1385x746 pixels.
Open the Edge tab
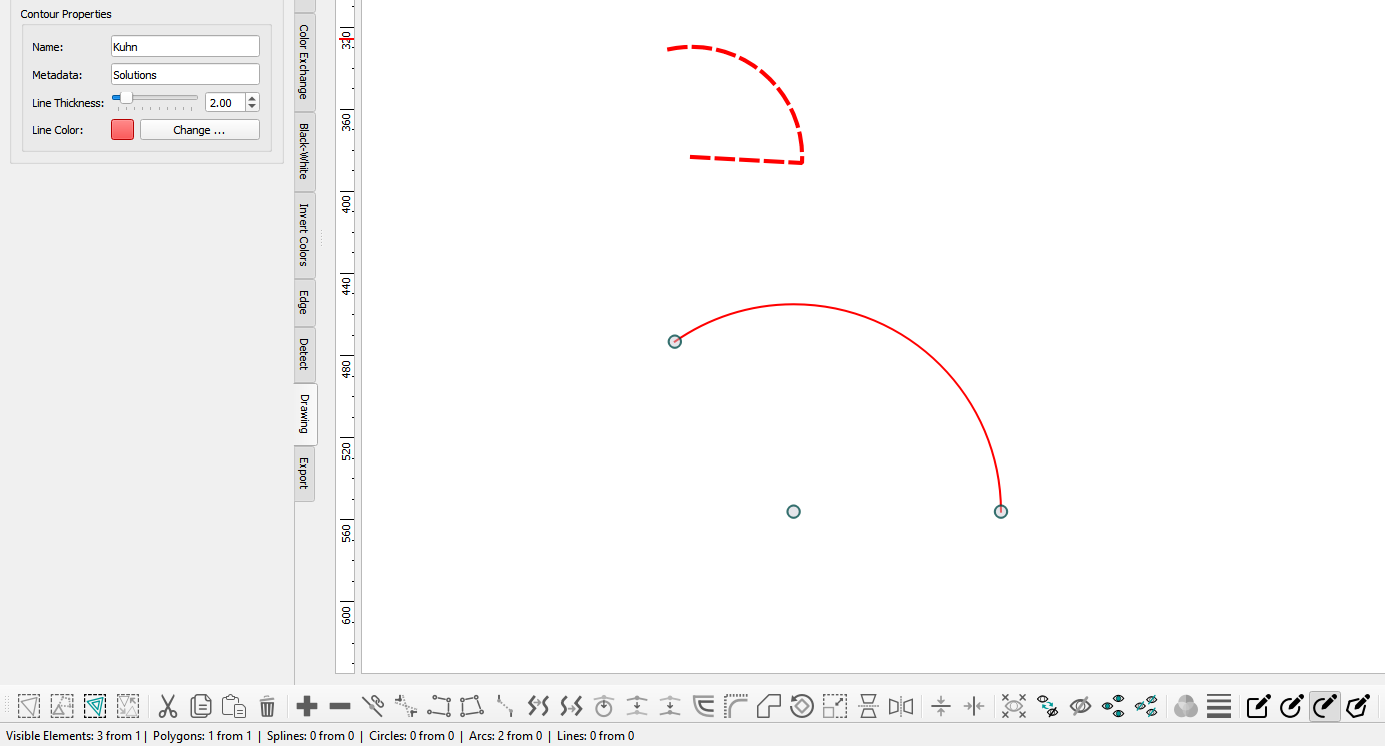coord(304,302)
